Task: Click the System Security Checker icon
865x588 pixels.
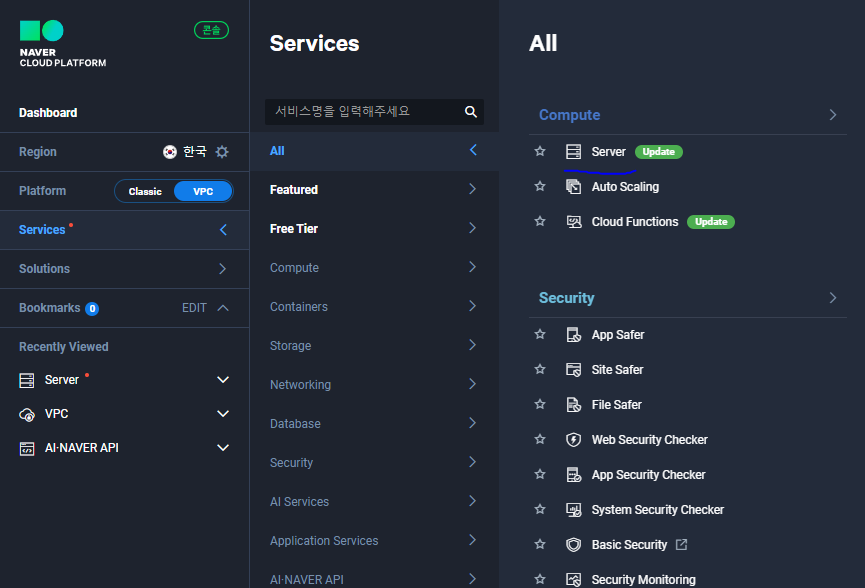Action: coord(574,510)
